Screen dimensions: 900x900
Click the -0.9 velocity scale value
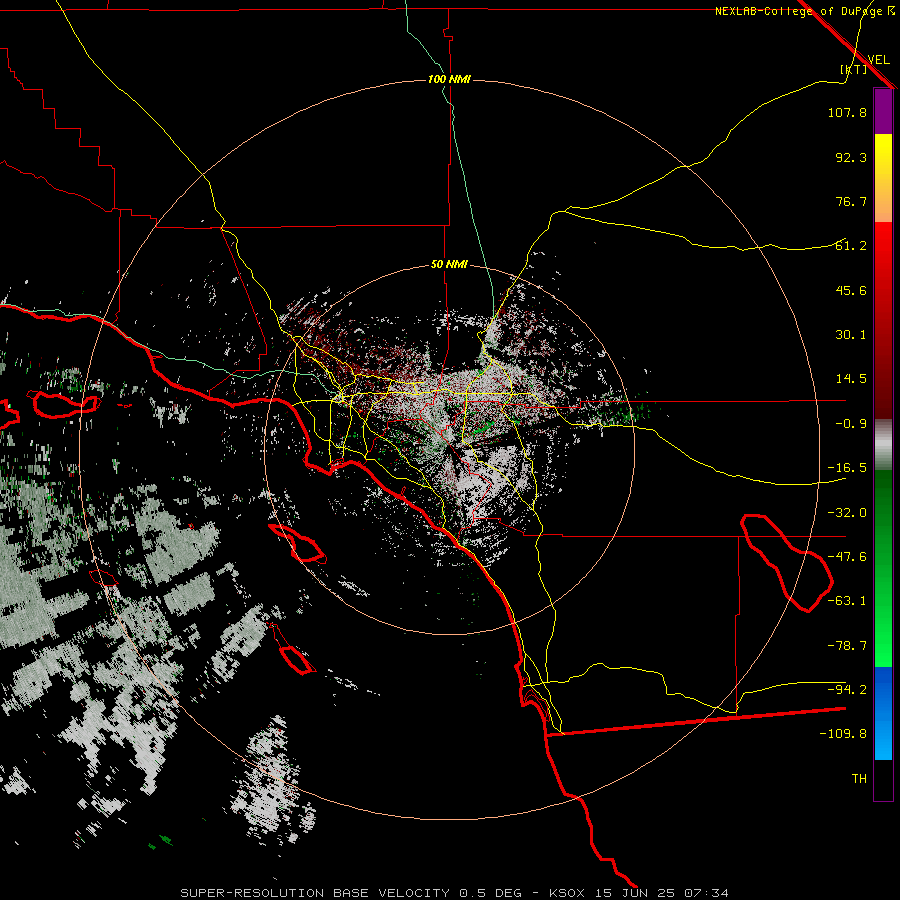pyautogui.click(x=851, y=424)
